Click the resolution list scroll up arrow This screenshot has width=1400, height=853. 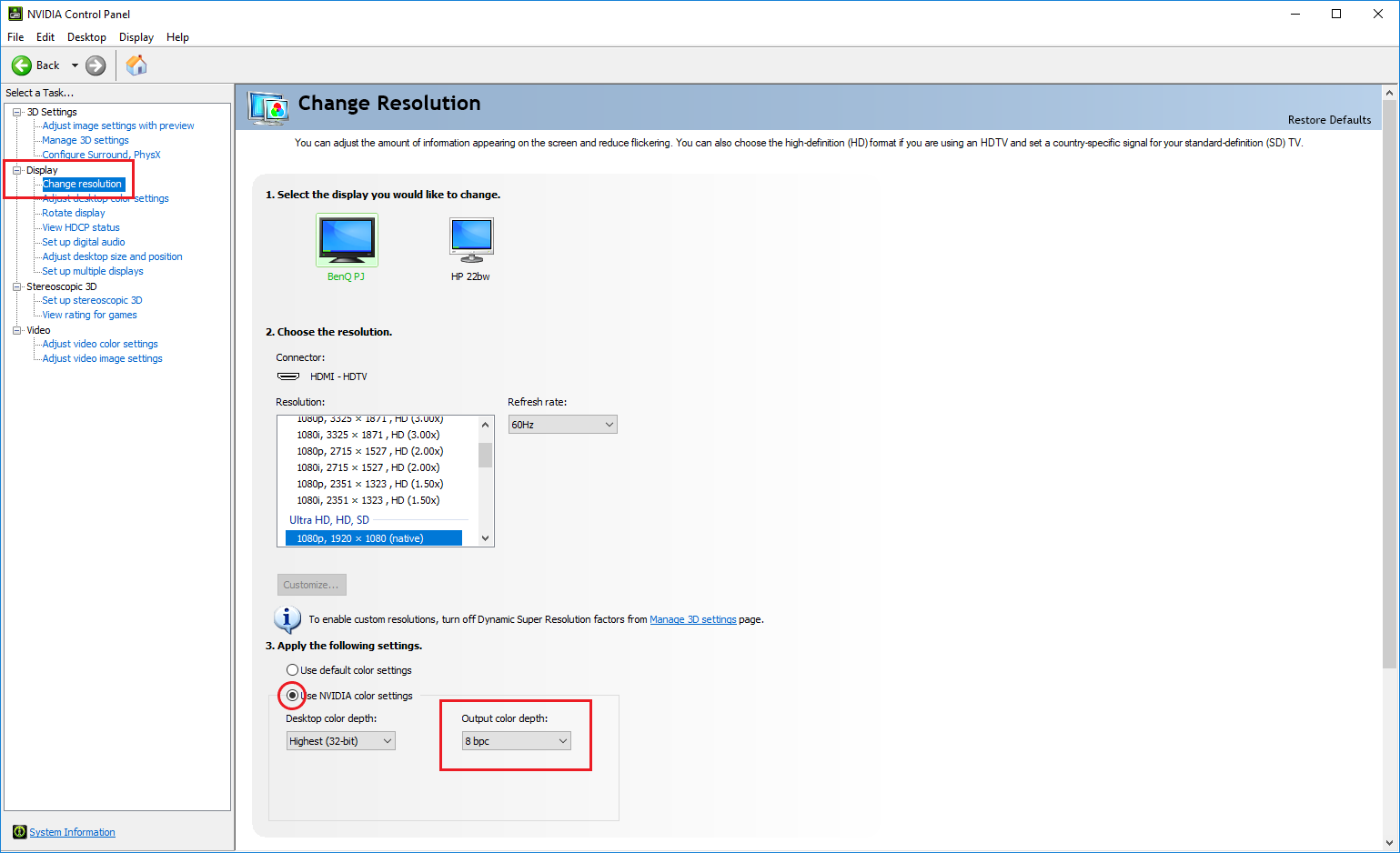click(x=486, y=425)
